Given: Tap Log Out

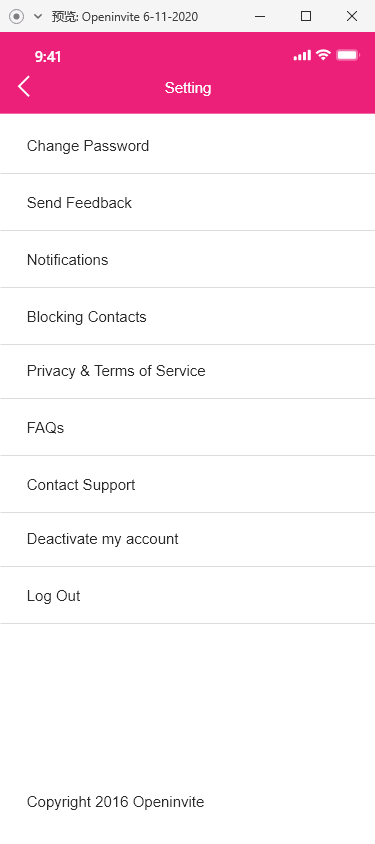Looking at the screenshot, I should tap(187, 595).
